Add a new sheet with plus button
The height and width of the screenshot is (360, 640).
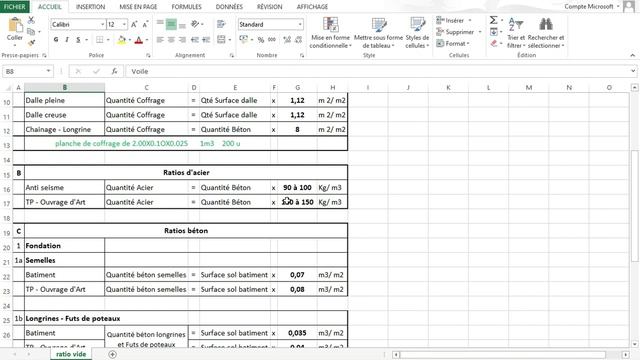[x=112, y=354]
